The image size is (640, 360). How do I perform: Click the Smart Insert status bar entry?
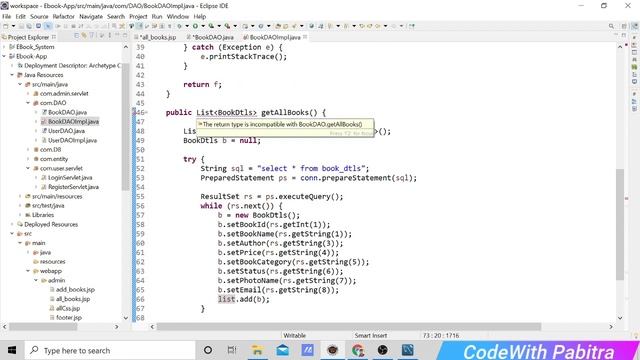pos(371,336)
